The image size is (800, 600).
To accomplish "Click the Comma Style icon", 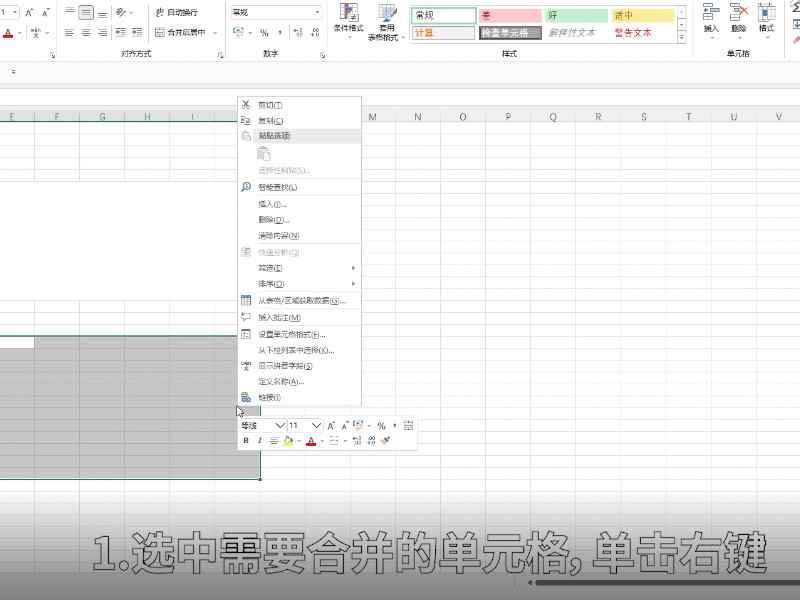I will (280, 32).
